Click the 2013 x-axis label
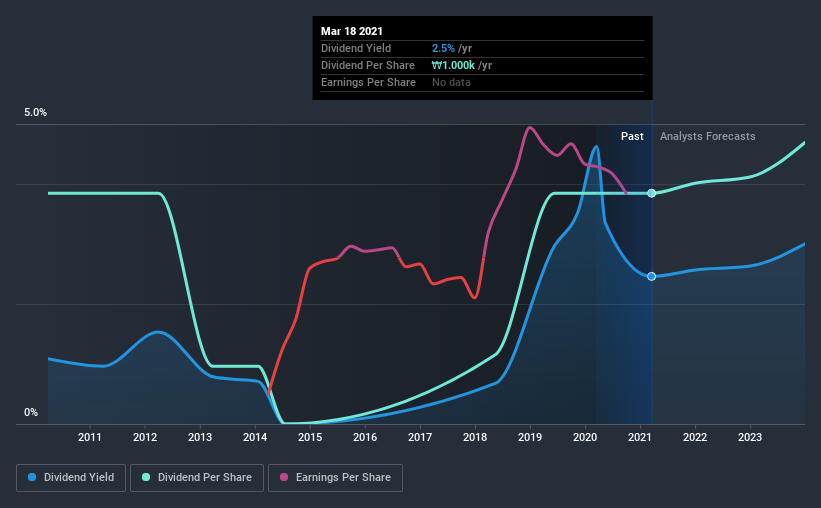 (199, 437)
